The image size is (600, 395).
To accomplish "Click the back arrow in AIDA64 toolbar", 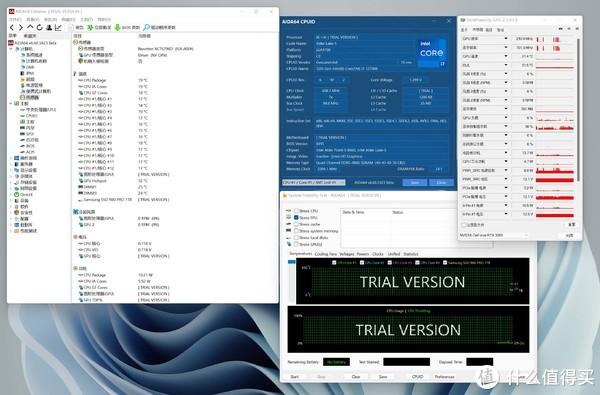I will (x=12, y=28).
